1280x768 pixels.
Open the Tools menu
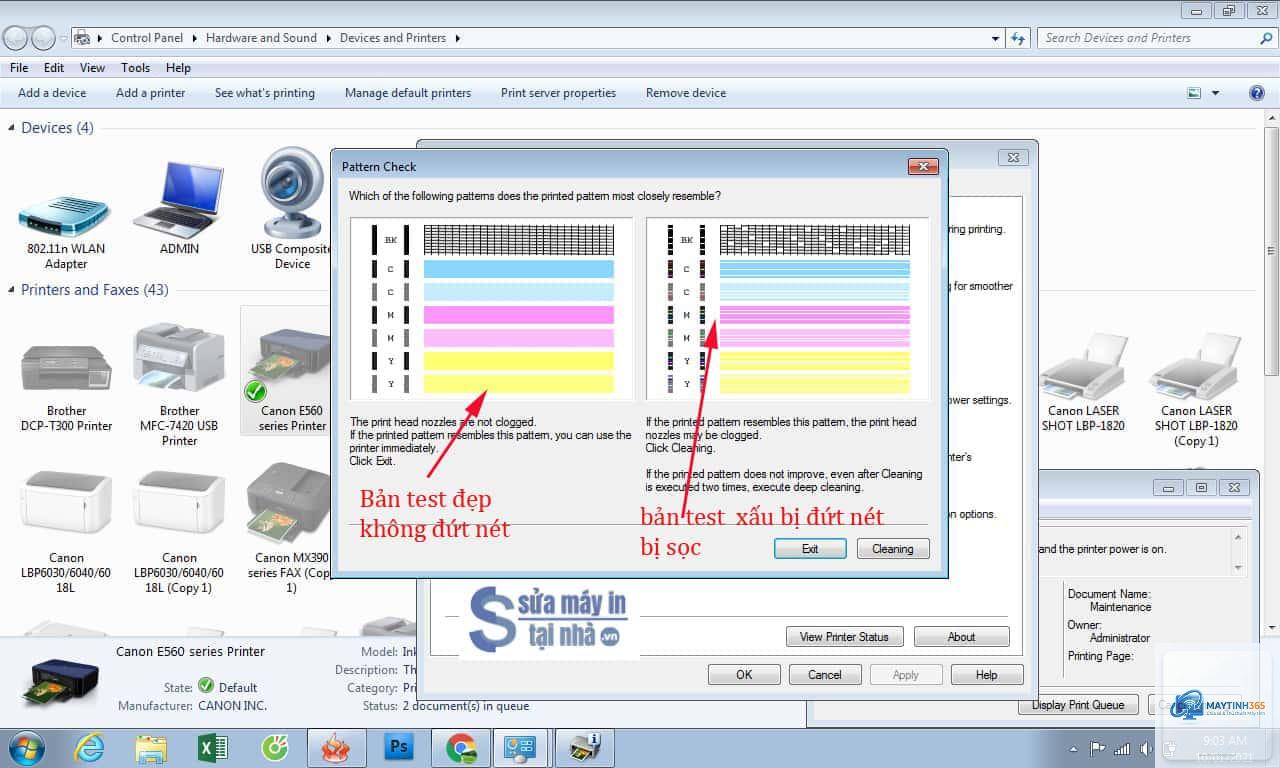(135, 68)
